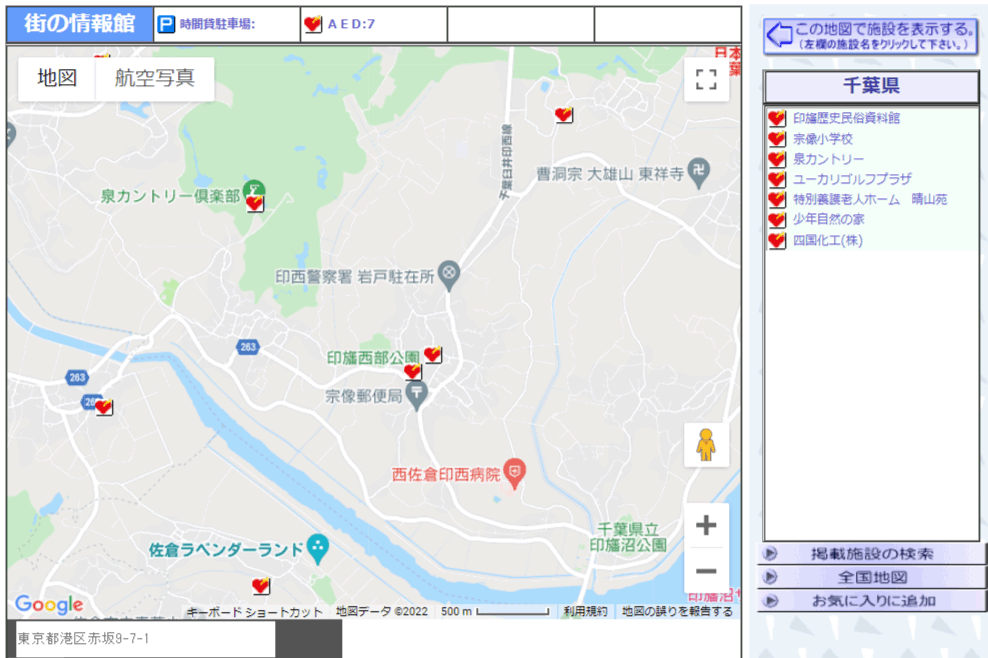Click the arrow icon beside 全国地図

(x=769, y=577)
